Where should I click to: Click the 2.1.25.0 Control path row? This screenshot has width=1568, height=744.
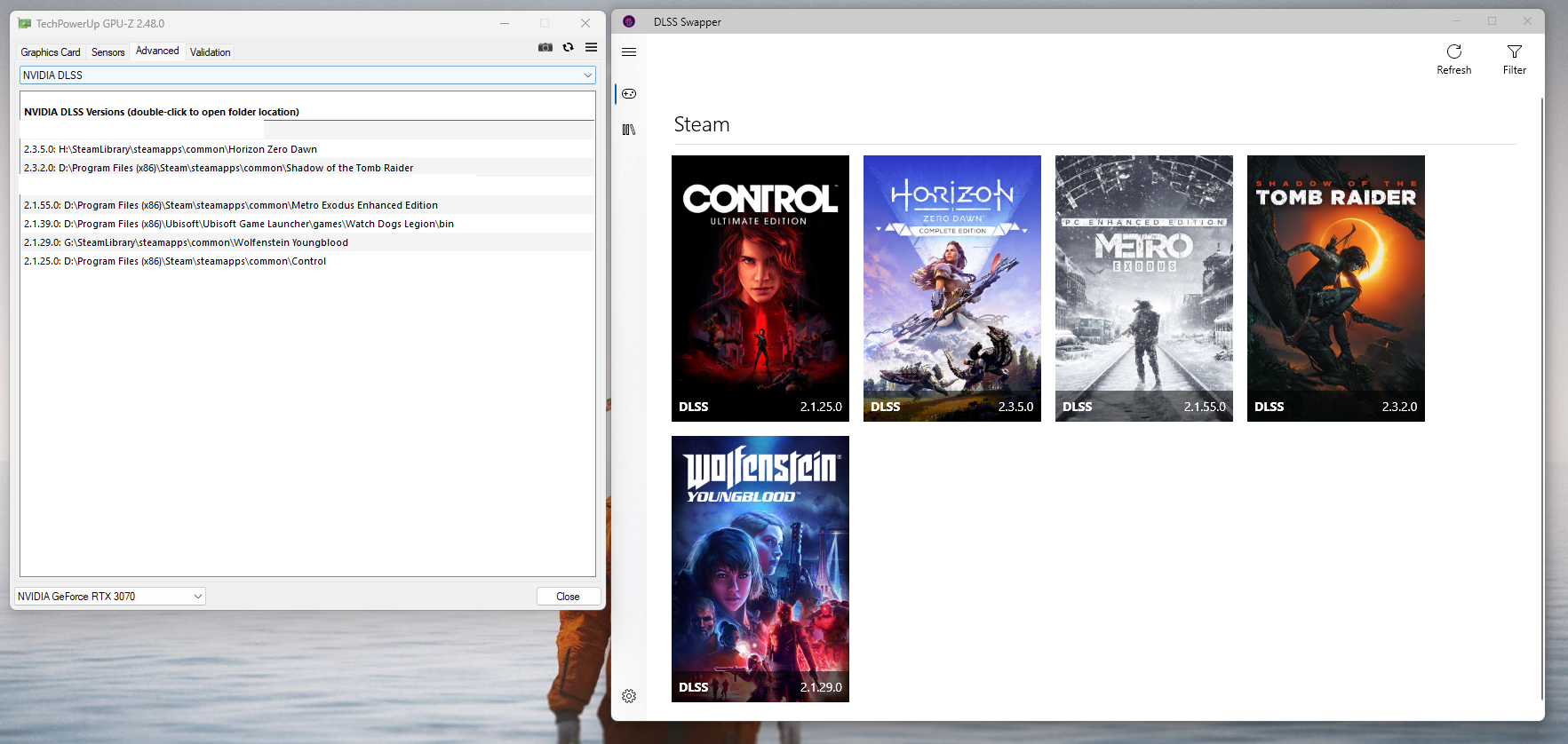coord(307,261)
